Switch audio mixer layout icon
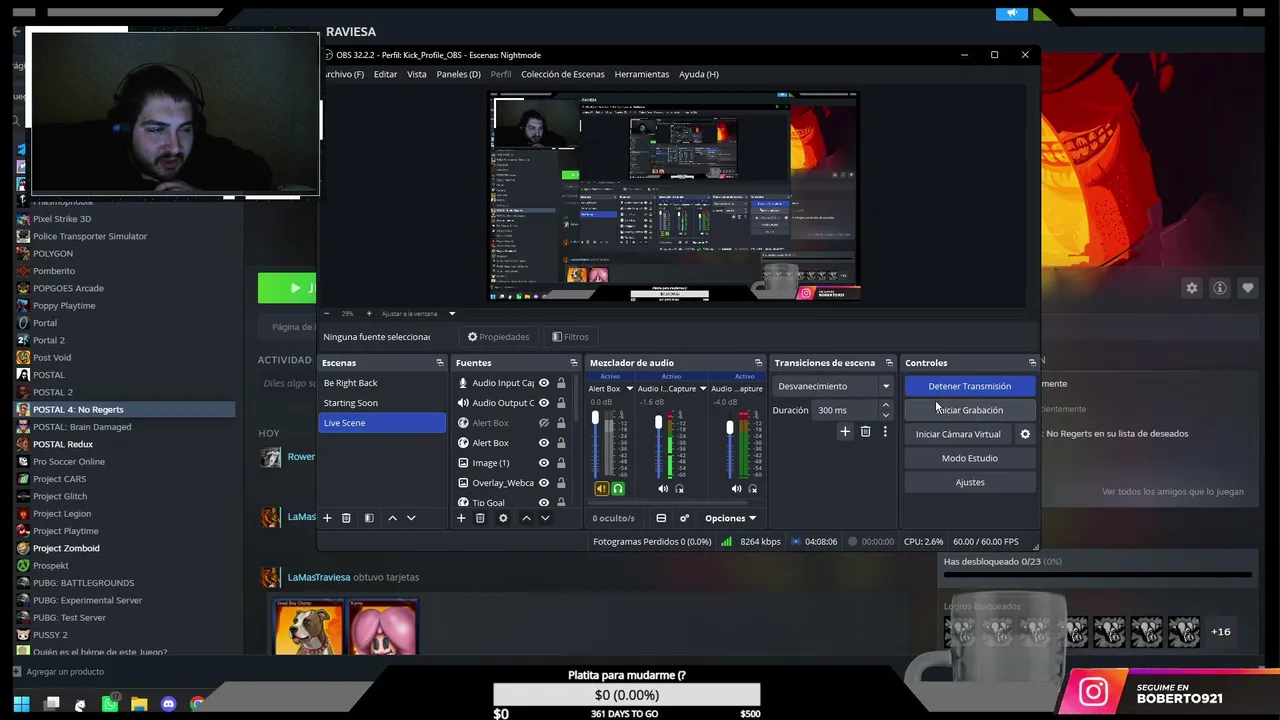The image size is (1280, 720). 661,518
